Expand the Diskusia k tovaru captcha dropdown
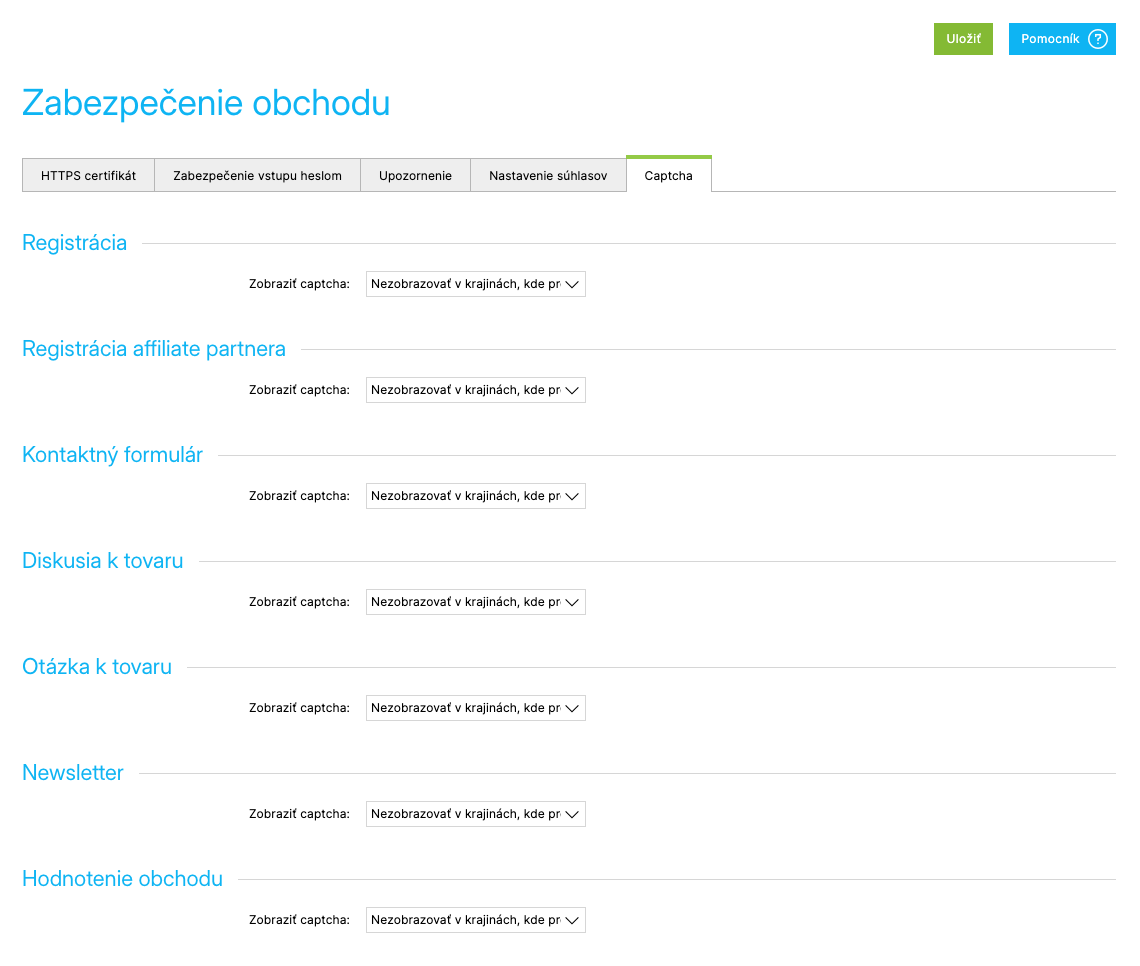1140x966 pixels. [x=475, y=602]
